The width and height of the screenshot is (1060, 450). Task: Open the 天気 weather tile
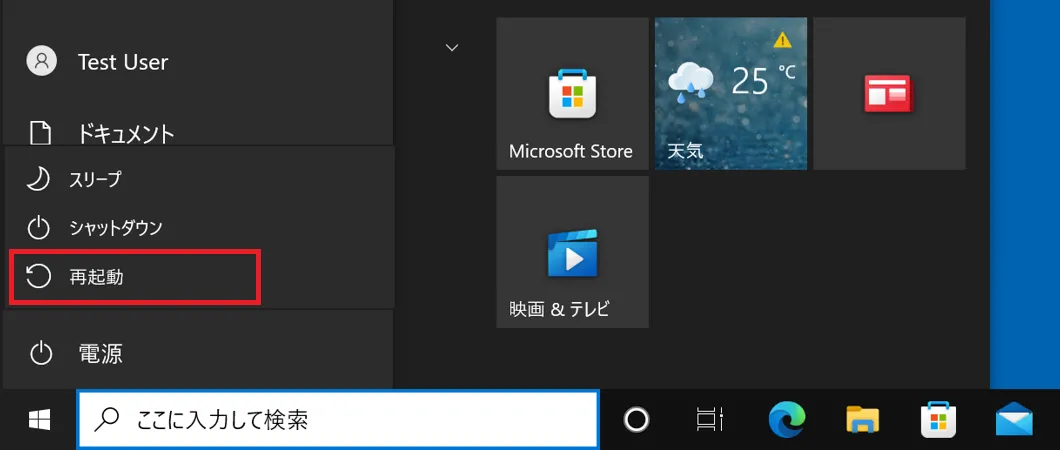coord(731,93)
